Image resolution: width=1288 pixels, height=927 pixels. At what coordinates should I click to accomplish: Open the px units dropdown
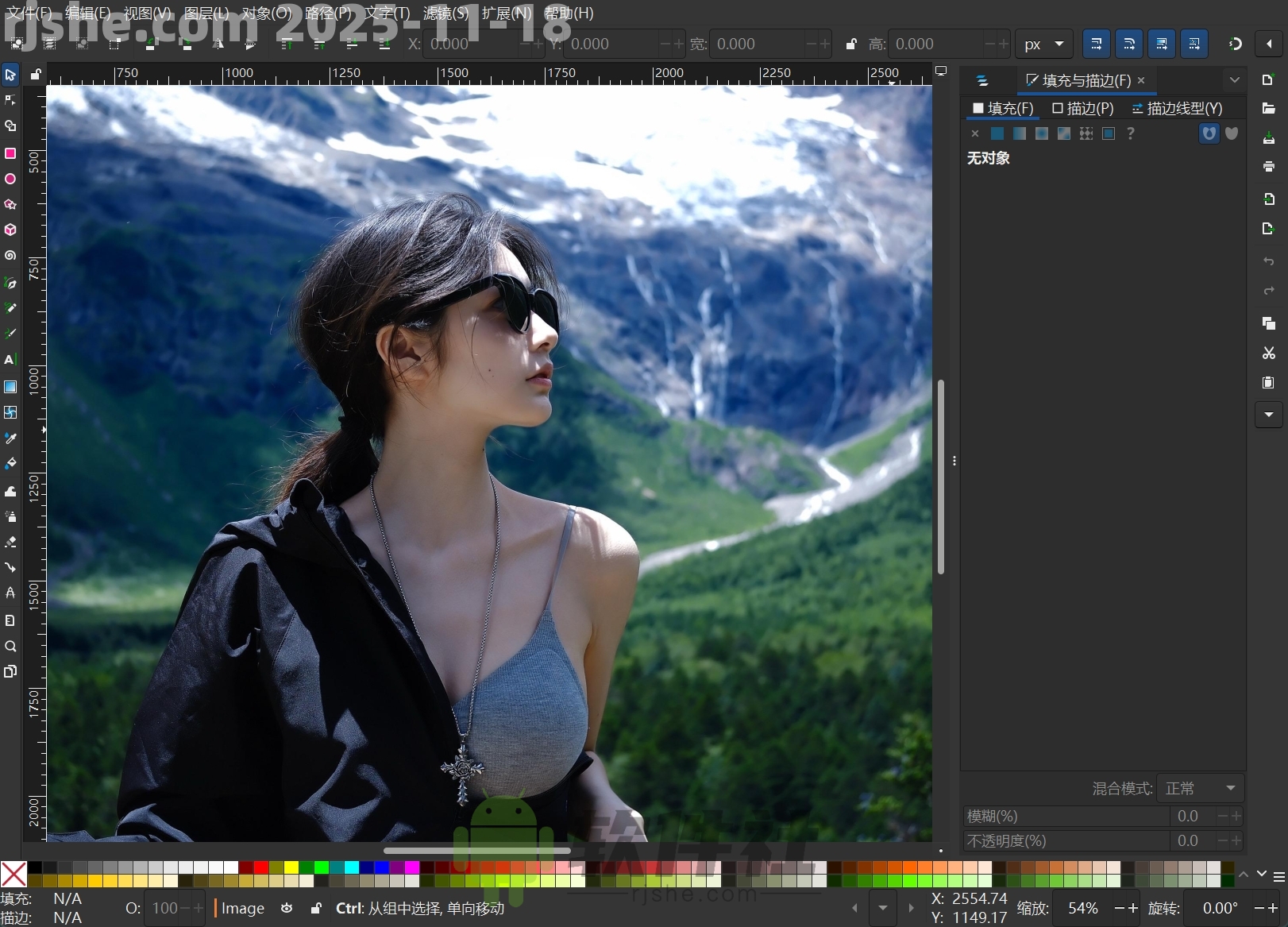pyautogui.click(x=1043, y=44)
